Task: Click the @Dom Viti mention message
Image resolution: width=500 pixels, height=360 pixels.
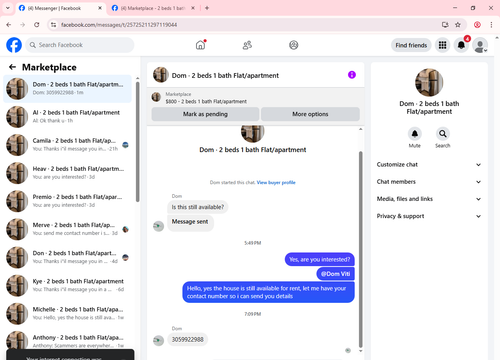Action: (x=335, y=274)
